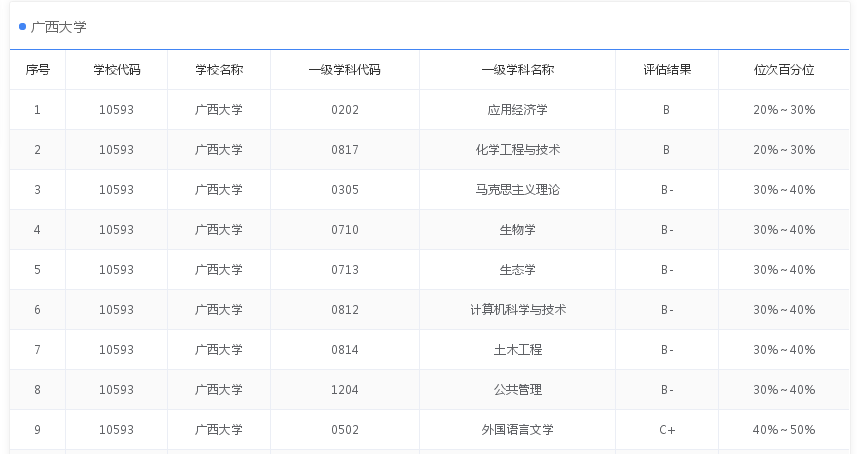Click the B result in 化学工程与技术 row
857x454 pixels.
[666, 150]
